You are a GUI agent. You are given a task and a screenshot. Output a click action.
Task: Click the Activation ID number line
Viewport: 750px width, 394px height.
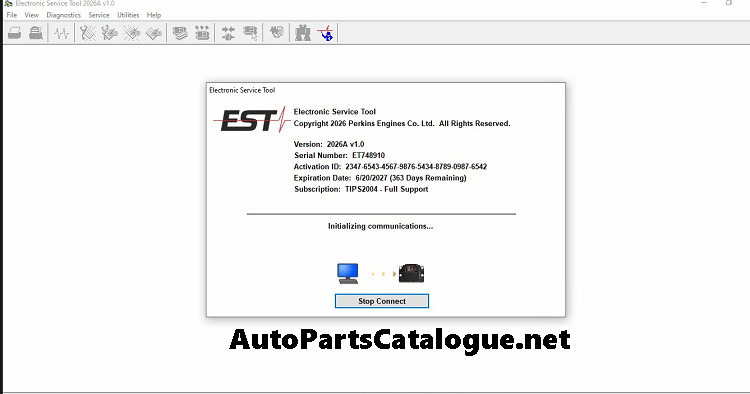click(x=390, y=166)
